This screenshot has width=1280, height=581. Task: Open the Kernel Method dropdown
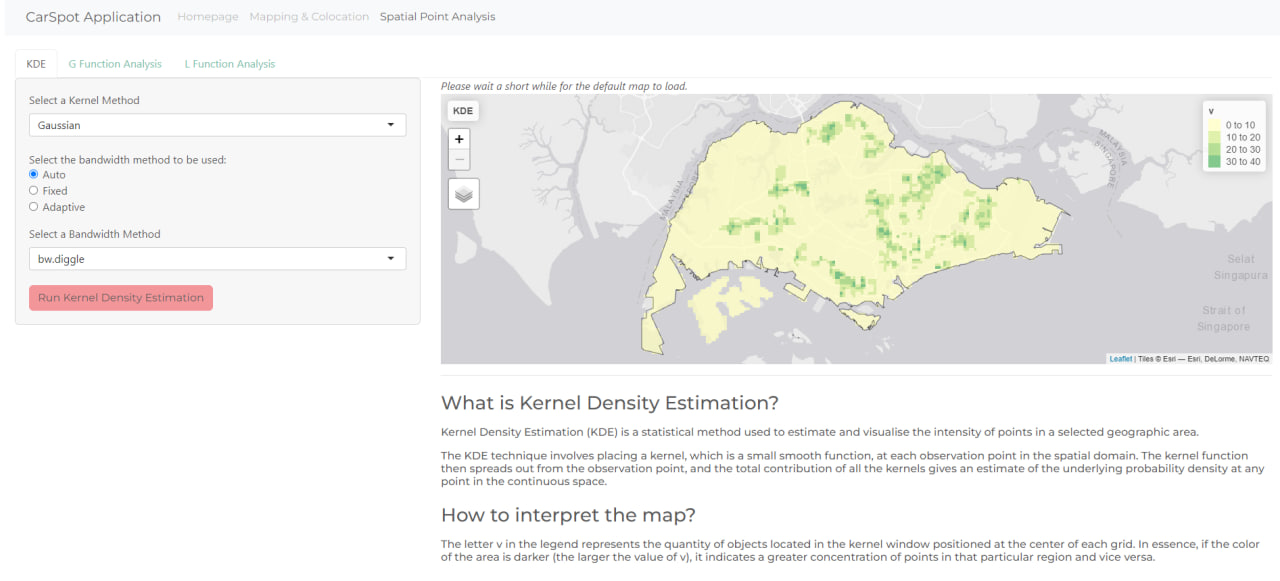pyautogui.click(x=217, y=125)
